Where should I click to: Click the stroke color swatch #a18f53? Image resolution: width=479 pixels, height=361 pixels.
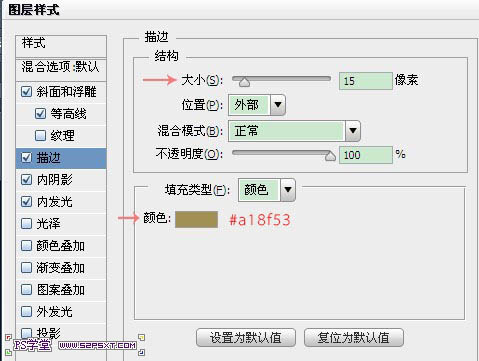[x=196, y=219]
